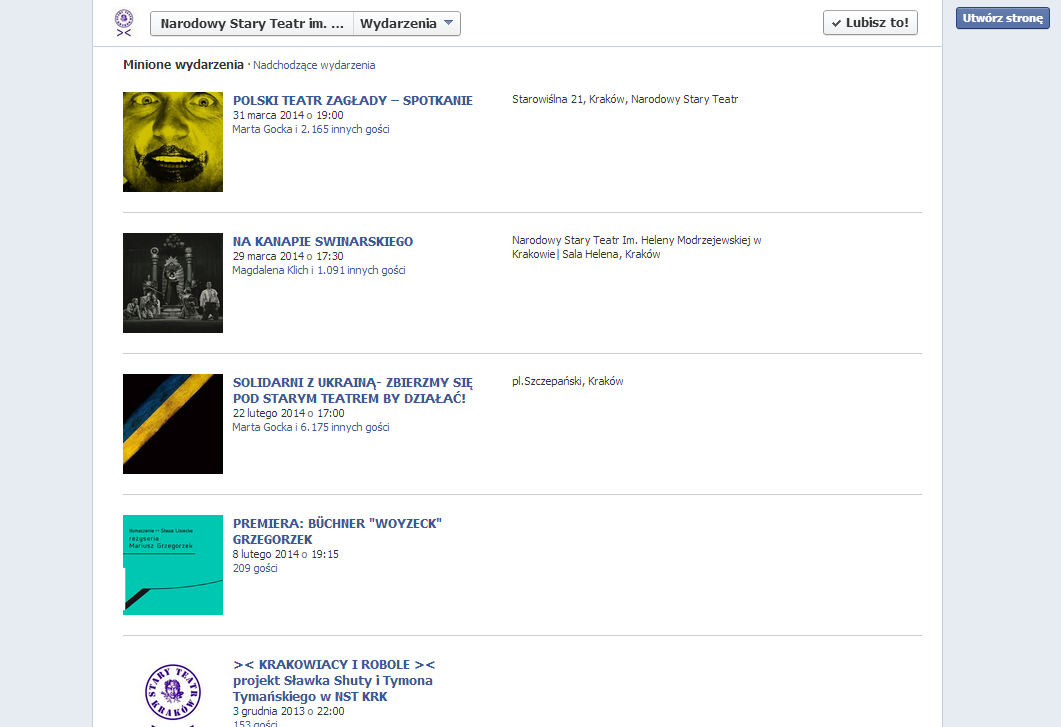View Marta Gocka i 6.175 innych gości
Screen dimensions: 1061x727
click(x=311, y=427)
